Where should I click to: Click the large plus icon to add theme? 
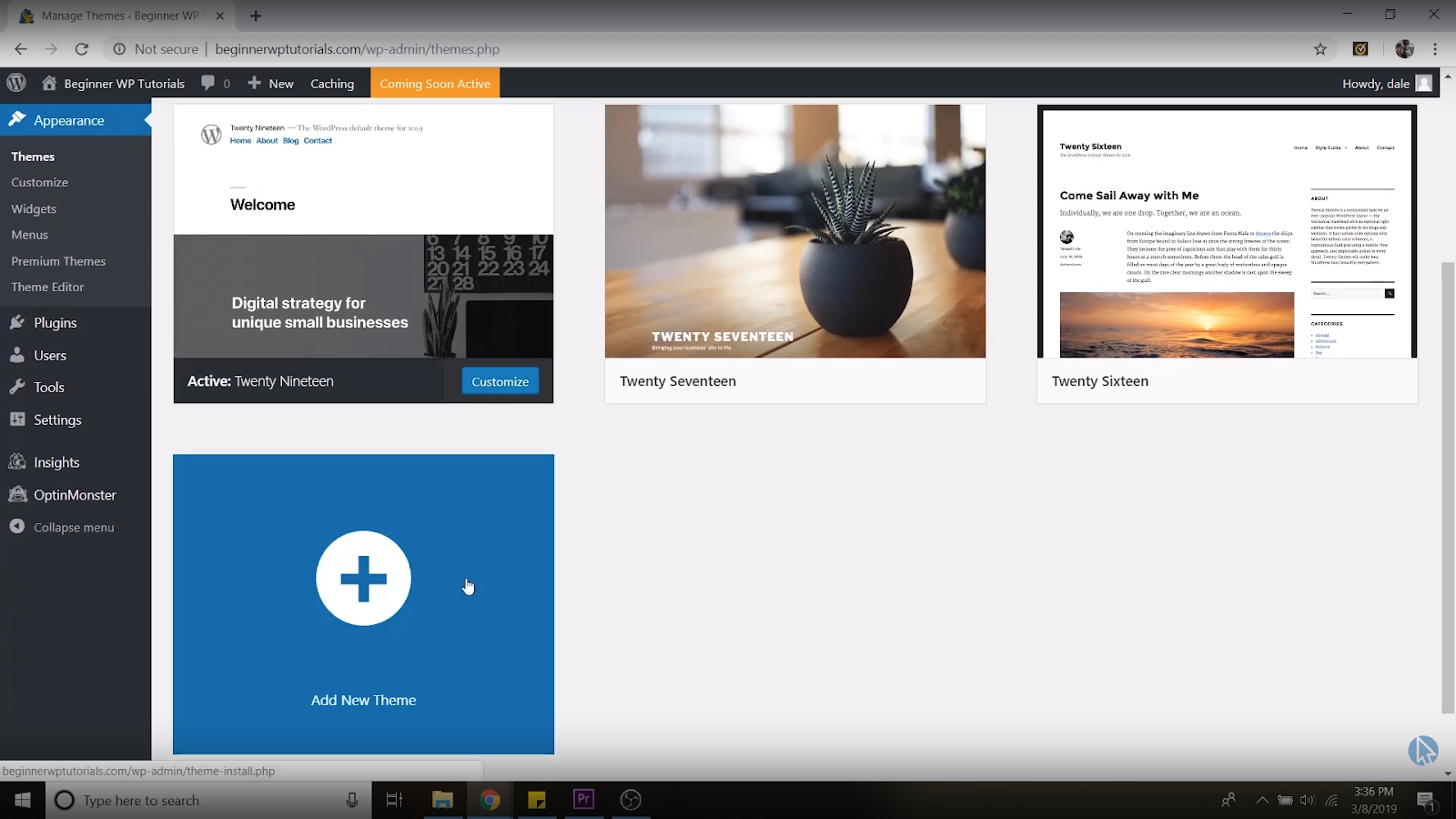363,578
